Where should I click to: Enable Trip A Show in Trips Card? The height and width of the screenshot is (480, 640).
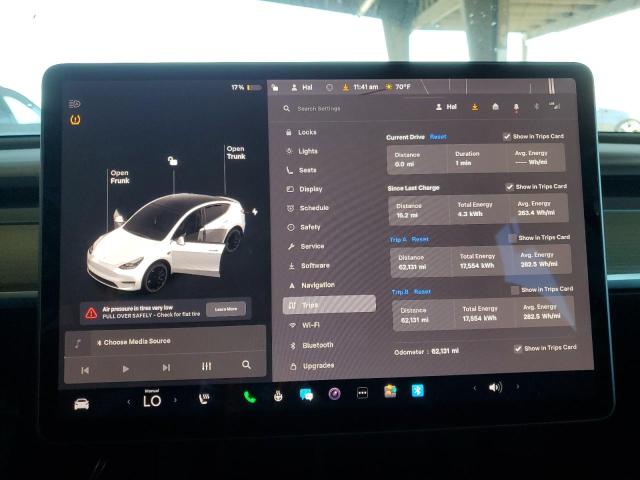512,238
